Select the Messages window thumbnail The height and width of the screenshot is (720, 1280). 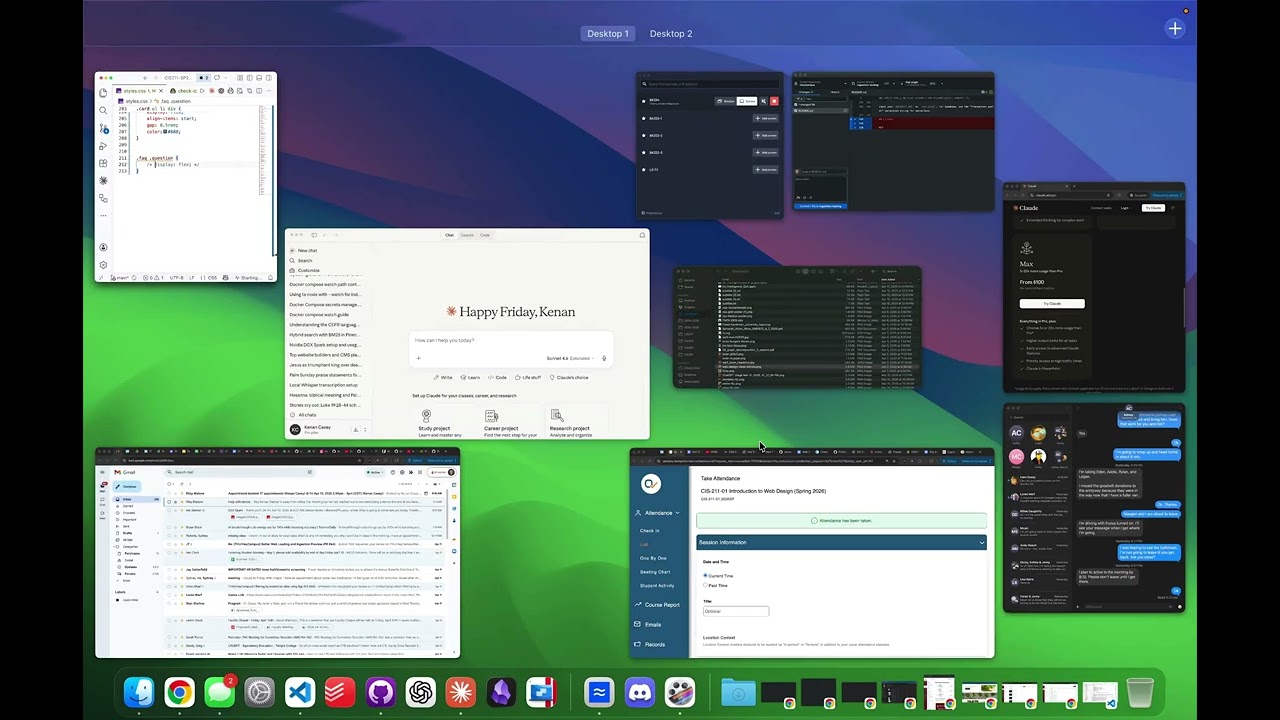[1094, 508]
